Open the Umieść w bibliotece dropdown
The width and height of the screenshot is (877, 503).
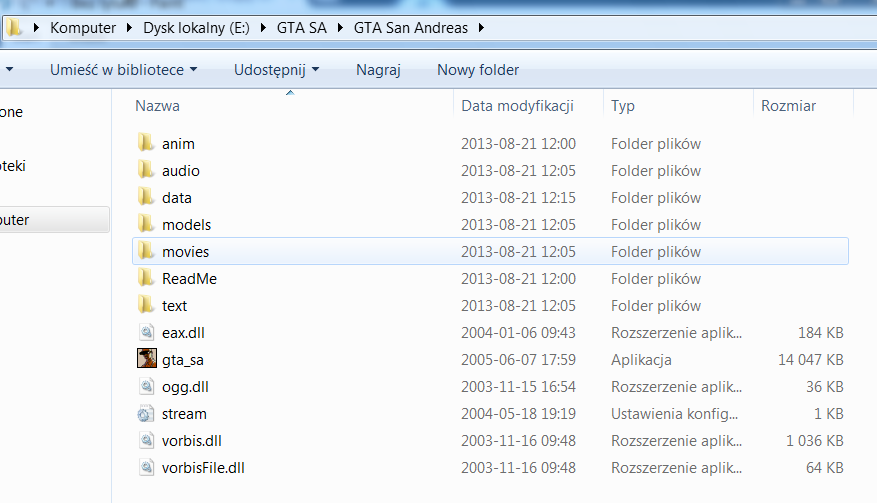[124, 70]
